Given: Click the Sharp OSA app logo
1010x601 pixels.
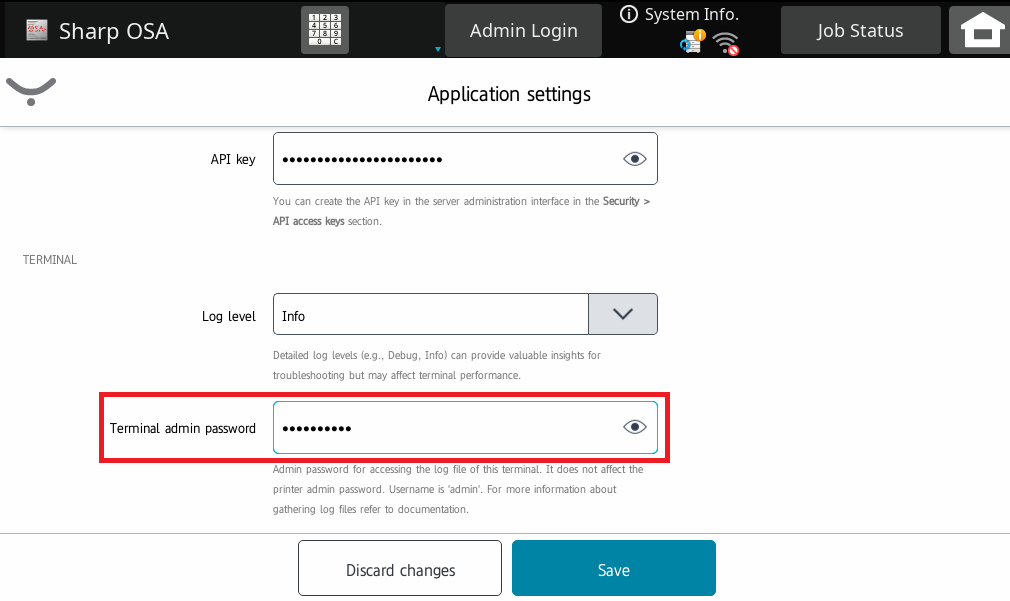Looking at the screenshot, I should point(36,31).
